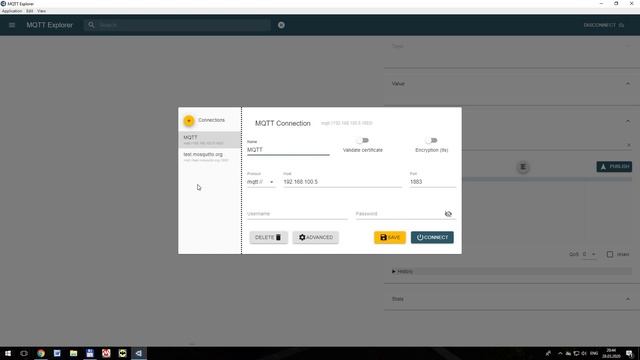This screenshot has height=360, width=640.
Task: Click the yellow add connection plus icon
Action: [x=189, y=120]
